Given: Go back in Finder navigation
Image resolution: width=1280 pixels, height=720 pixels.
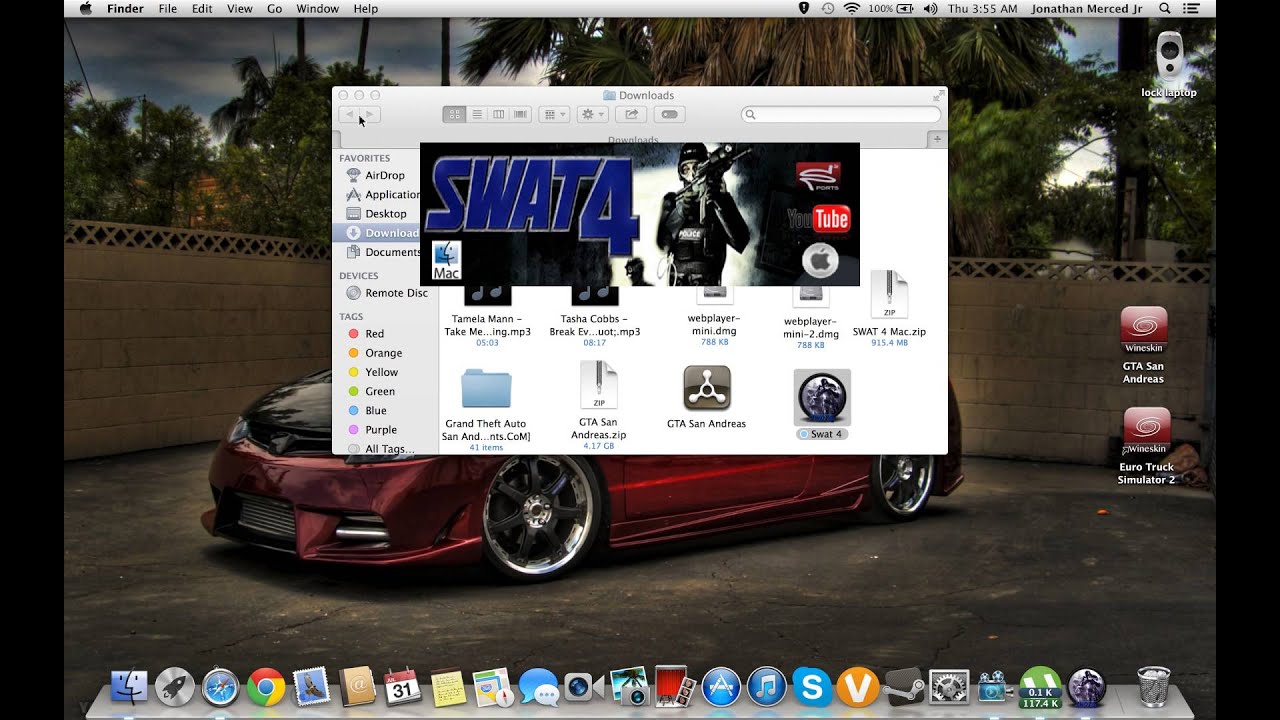Looking at the screenshot, I should coord(348,115).
